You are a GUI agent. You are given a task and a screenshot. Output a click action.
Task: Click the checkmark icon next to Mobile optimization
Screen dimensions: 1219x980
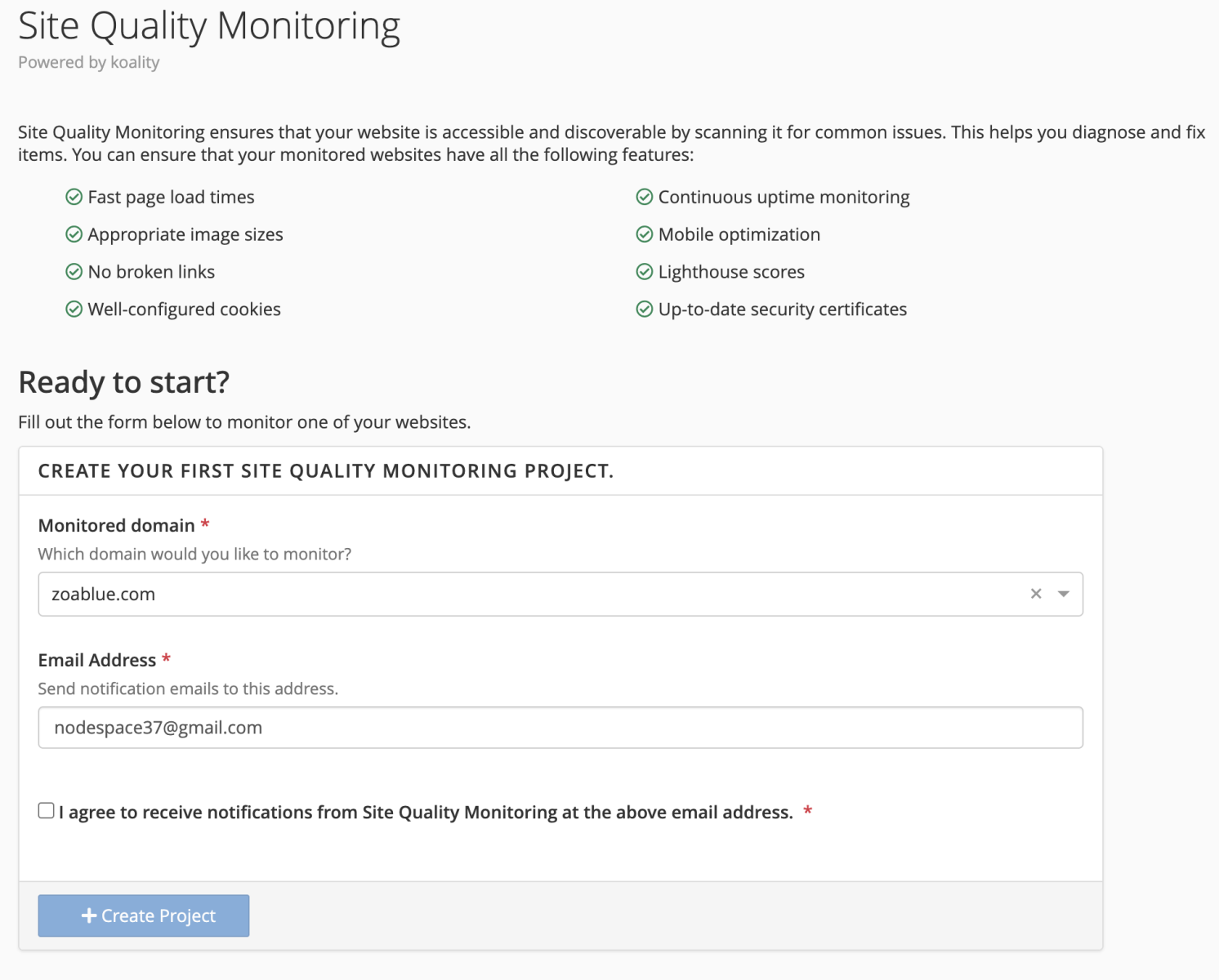coord(644,235)
